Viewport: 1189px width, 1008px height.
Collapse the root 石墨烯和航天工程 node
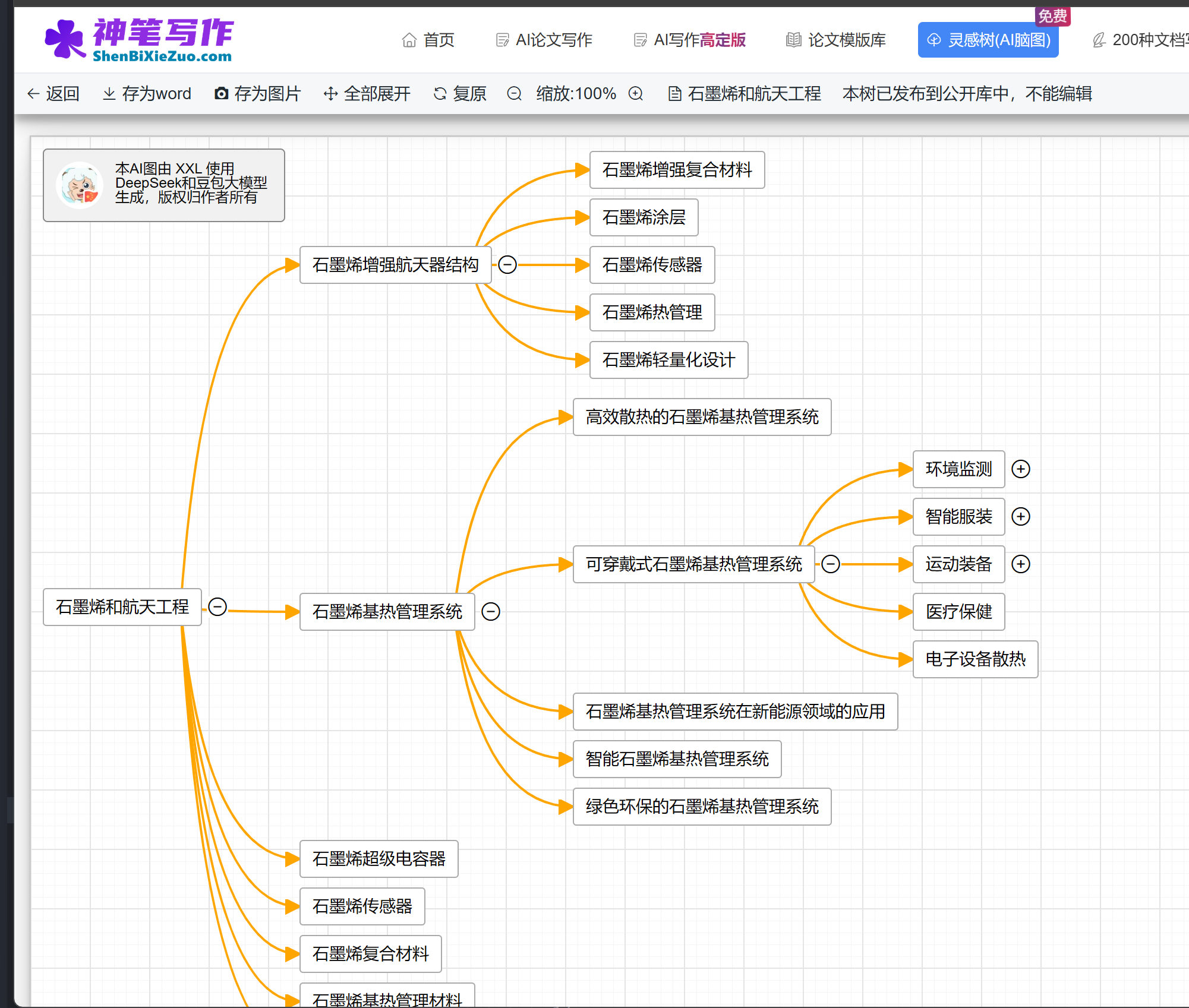(217, 607)
